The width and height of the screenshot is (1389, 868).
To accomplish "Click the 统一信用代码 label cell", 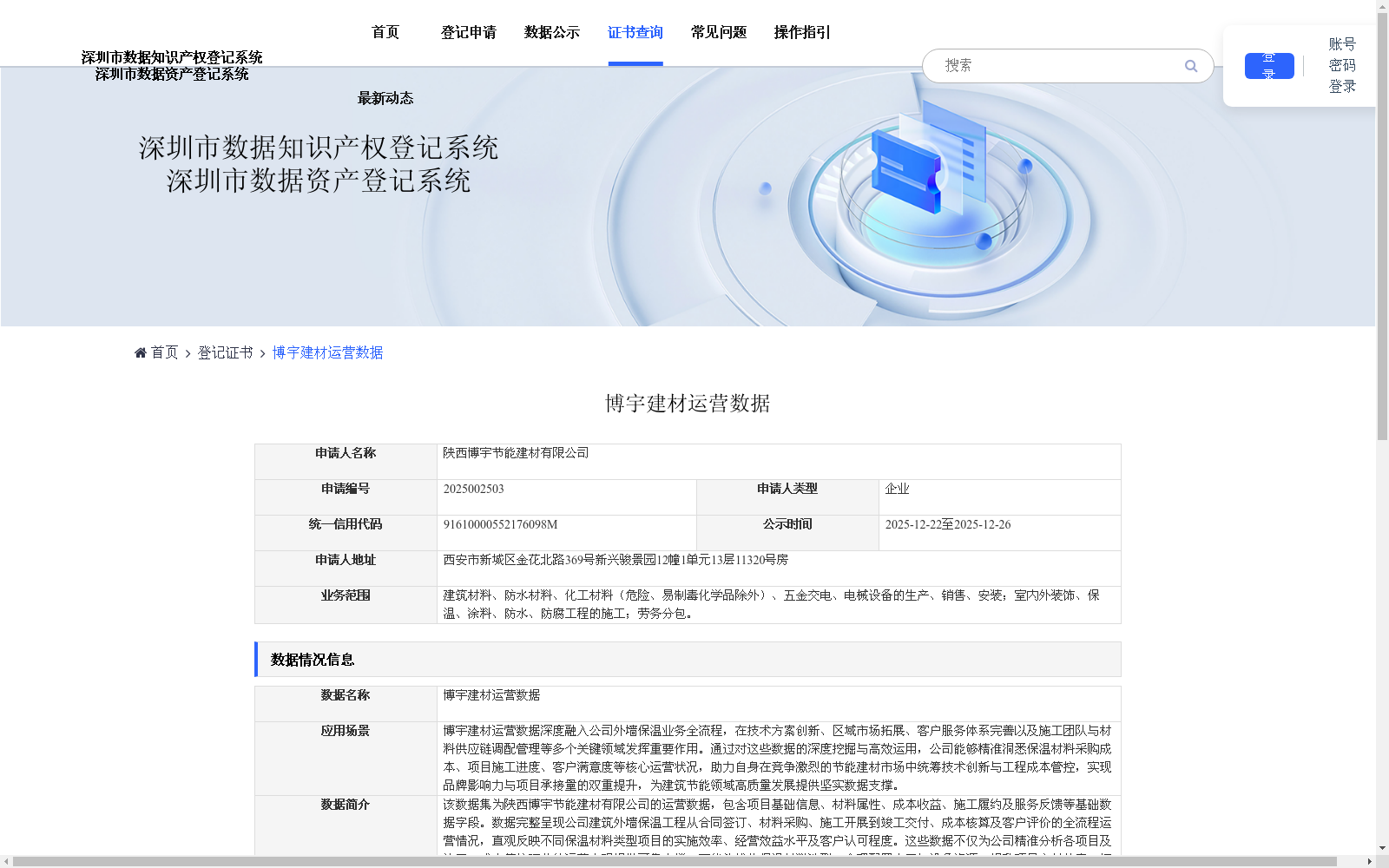I will [x=346, y=533].
